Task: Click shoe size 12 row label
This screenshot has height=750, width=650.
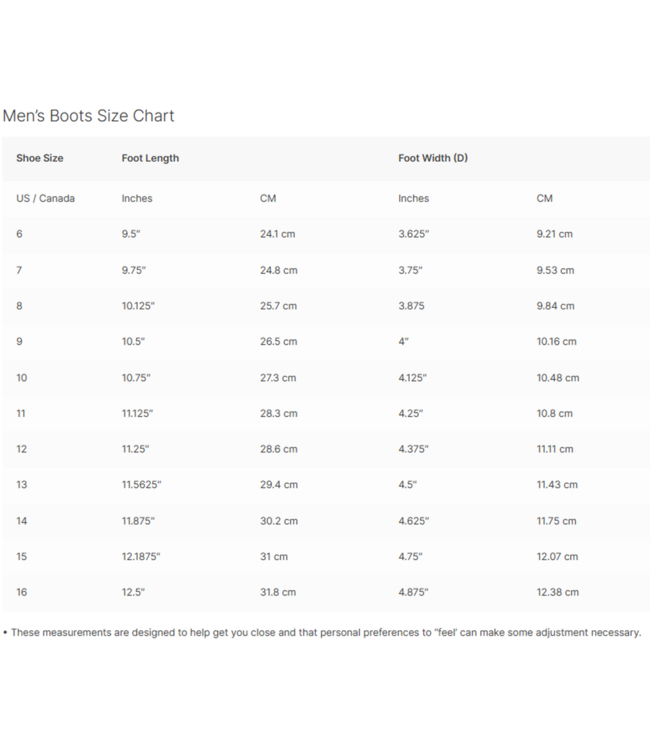Action: click(21, 449)
